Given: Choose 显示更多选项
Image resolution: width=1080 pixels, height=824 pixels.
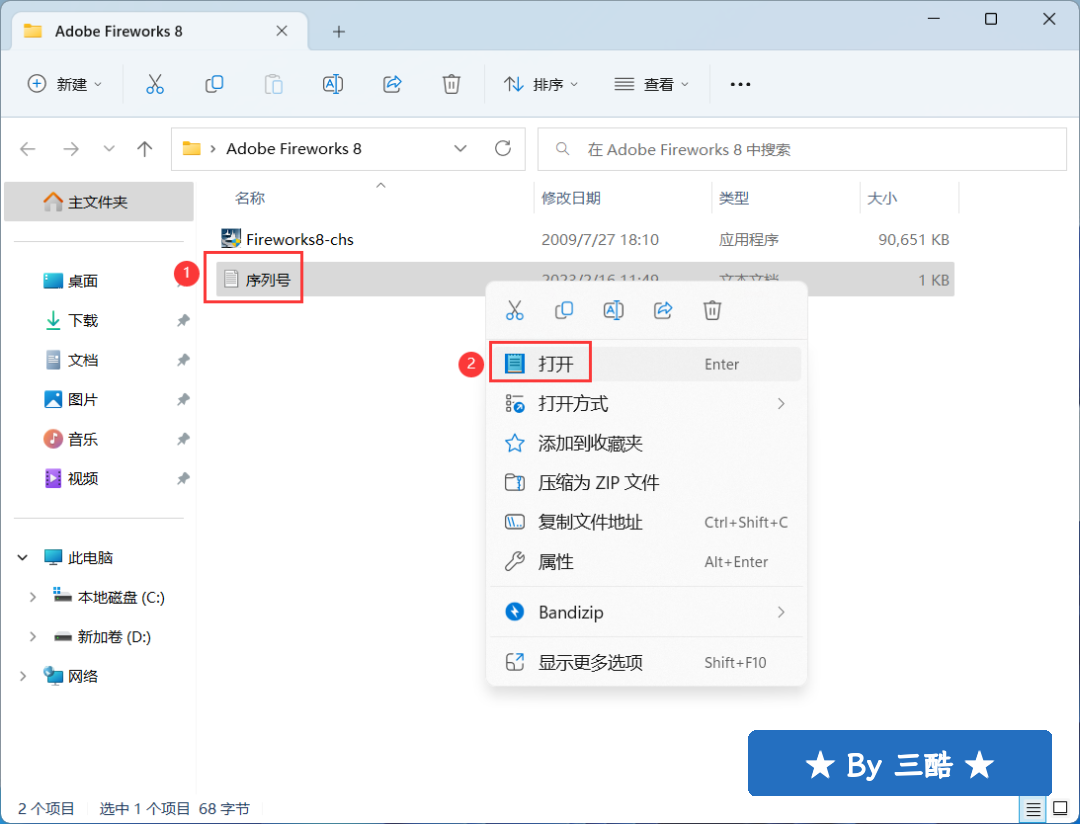Looking at the screenshot, I should pyautogui.click(x=645, y=662).
